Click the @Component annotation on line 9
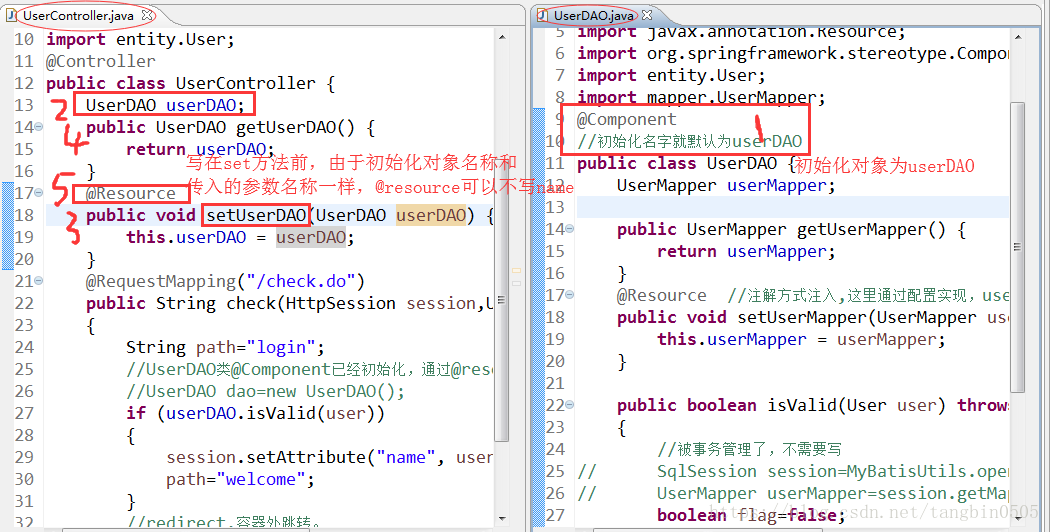This screenshot has width=1050, height=532. coord(627,119)
